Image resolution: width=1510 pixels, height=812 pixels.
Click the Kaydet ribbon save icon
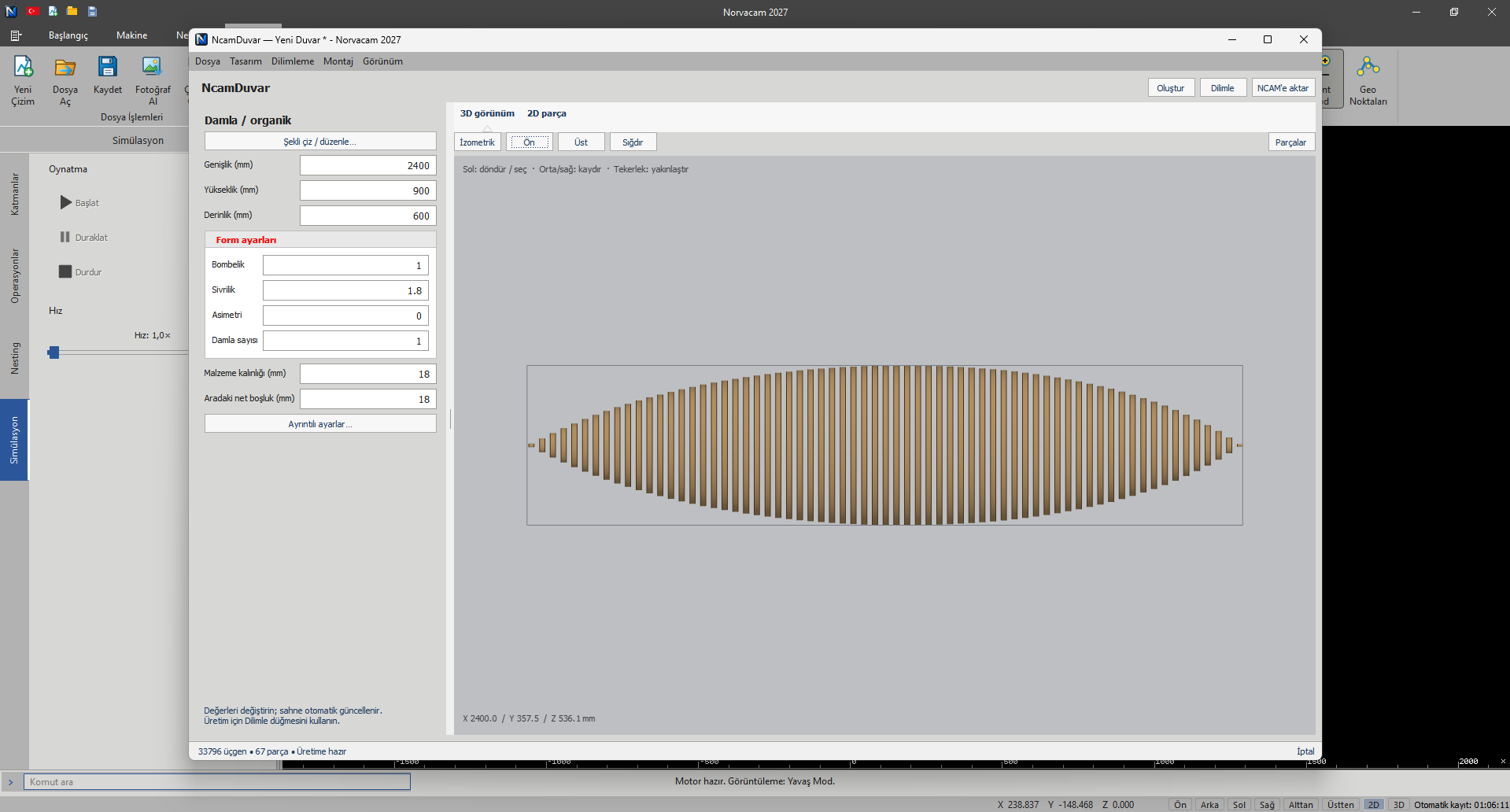click(108, 76)
